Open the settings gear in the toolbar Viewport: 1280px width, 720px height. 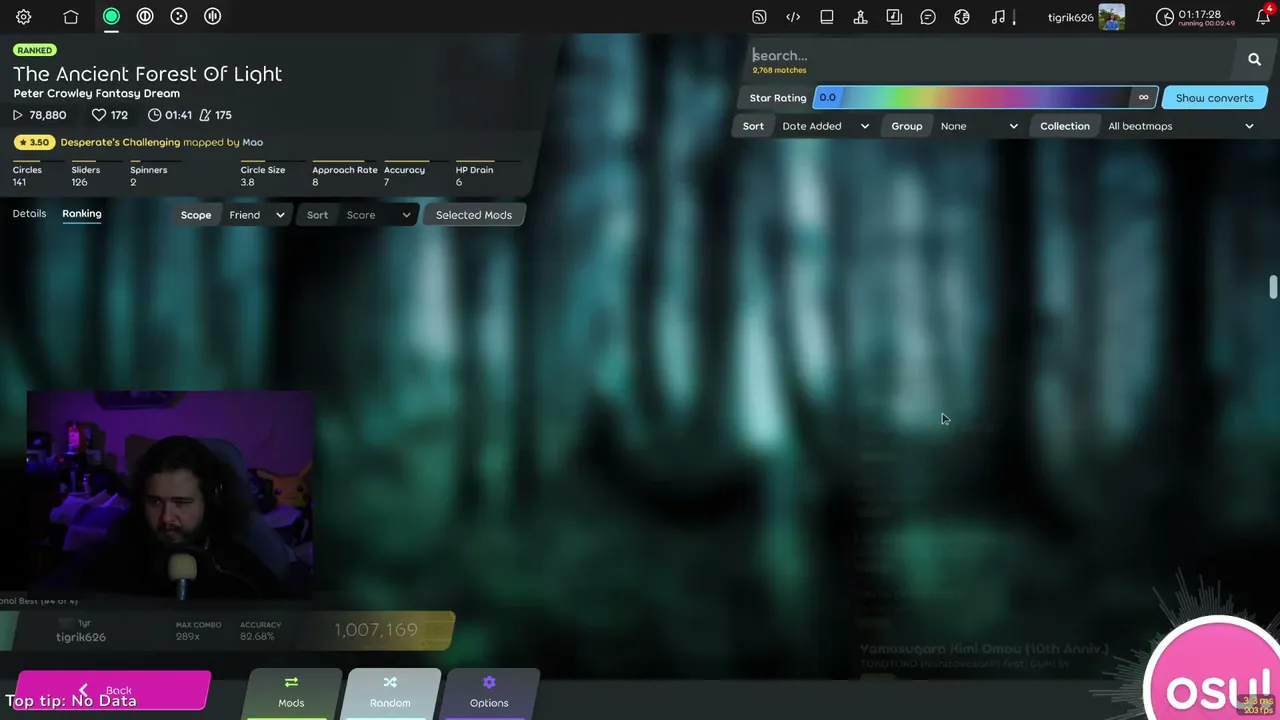coord(24,17)
